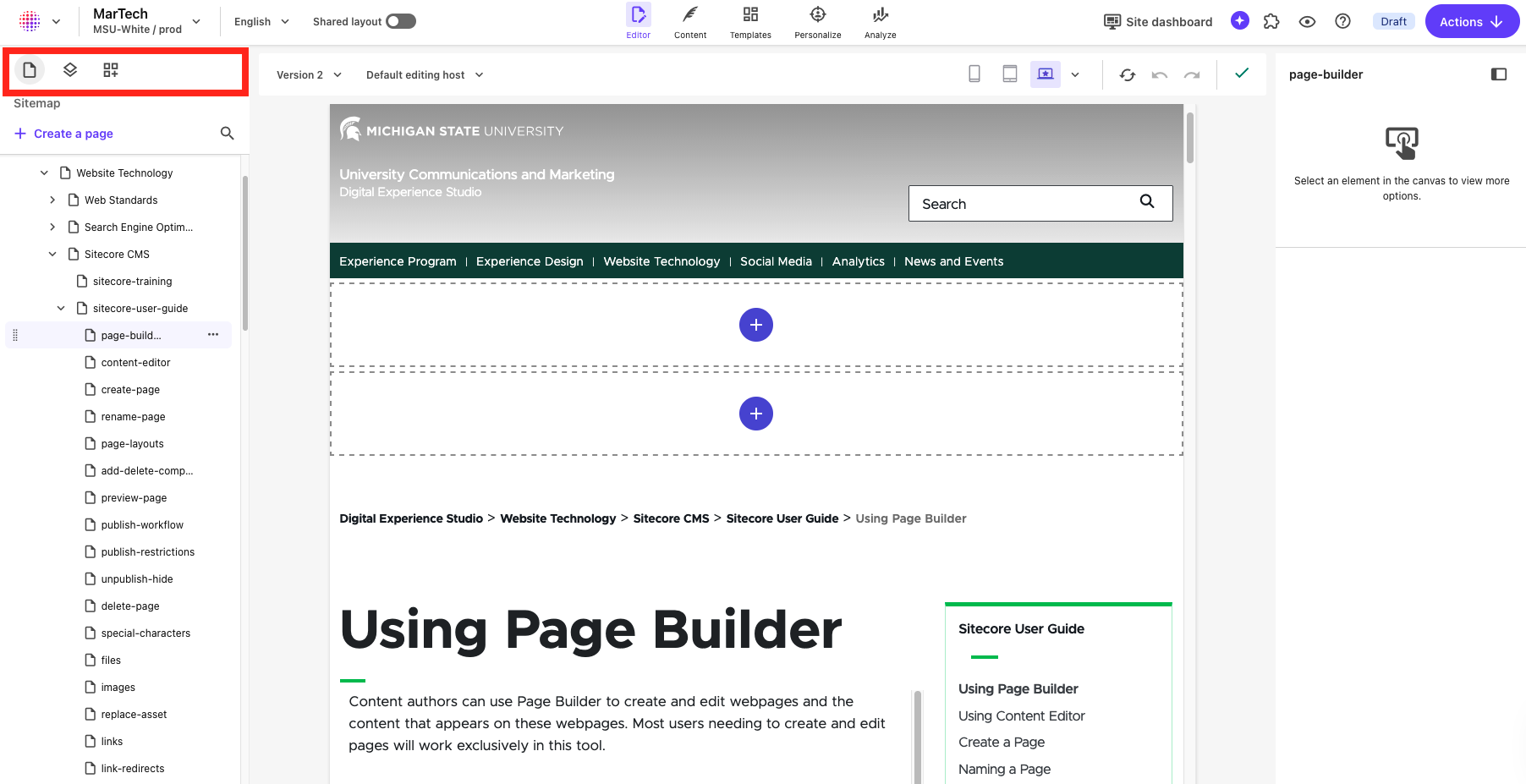Image resolution: width=1526 pixels, height=784 pixels.
Task: Preview page with the eye icon
Action: (1307, 21)
